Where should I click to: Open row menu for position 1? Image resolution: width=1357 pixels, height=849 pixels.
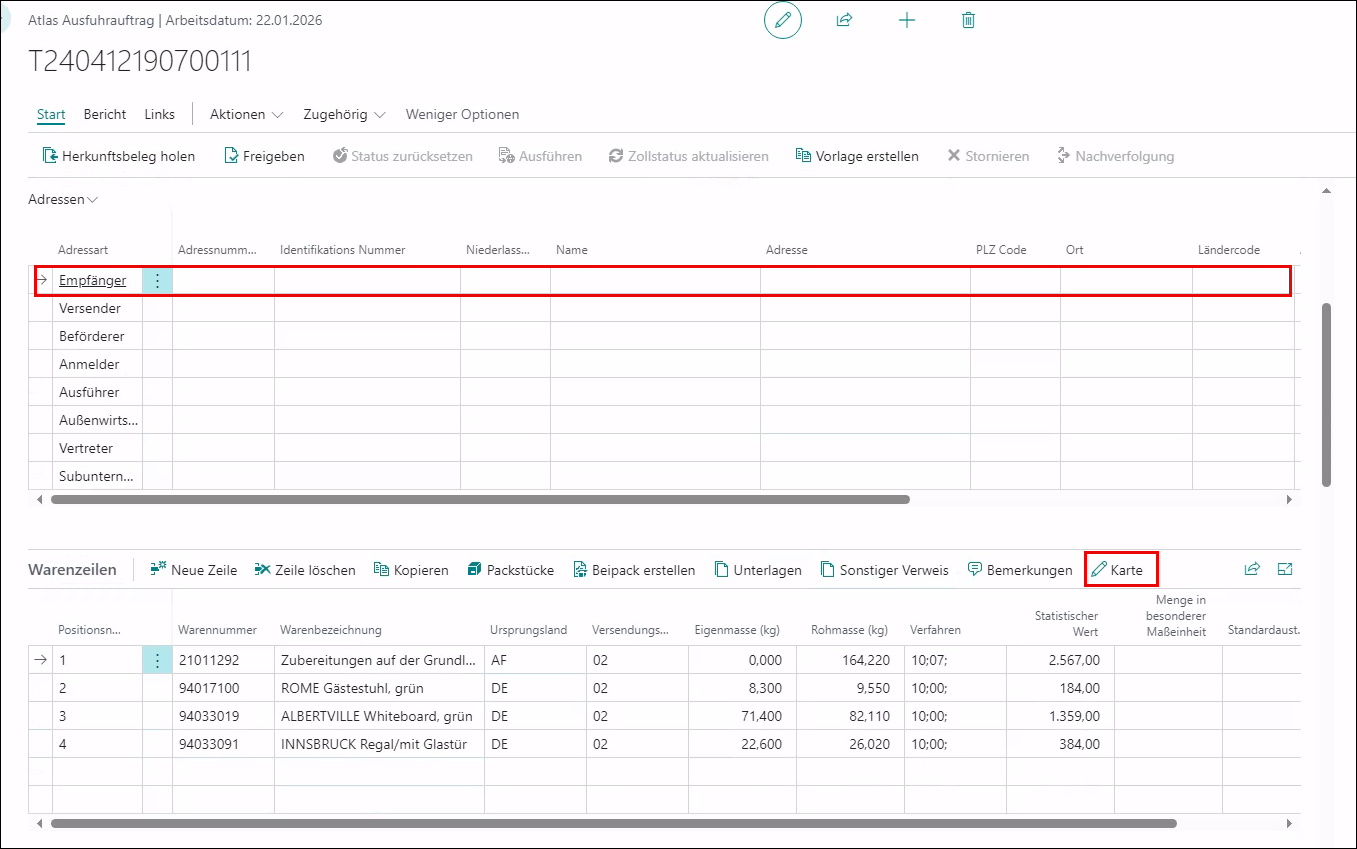pos(157,660)
